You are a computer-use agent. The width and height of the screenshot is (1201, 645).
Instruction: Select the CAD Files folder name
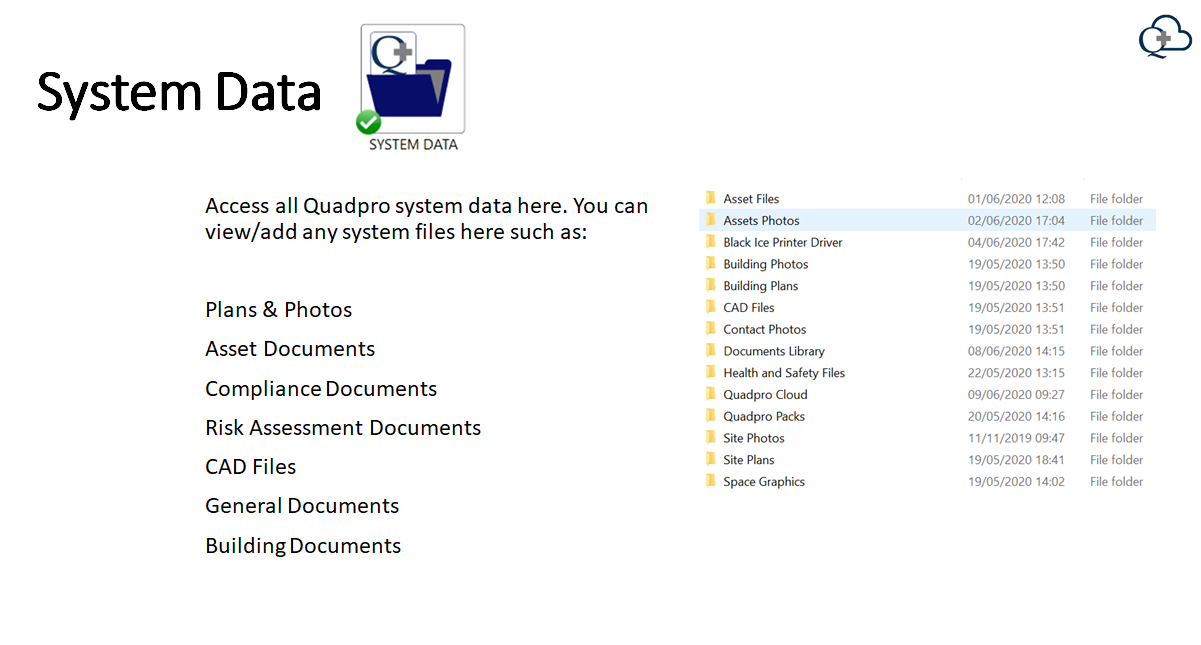click(x=749, y=308)
